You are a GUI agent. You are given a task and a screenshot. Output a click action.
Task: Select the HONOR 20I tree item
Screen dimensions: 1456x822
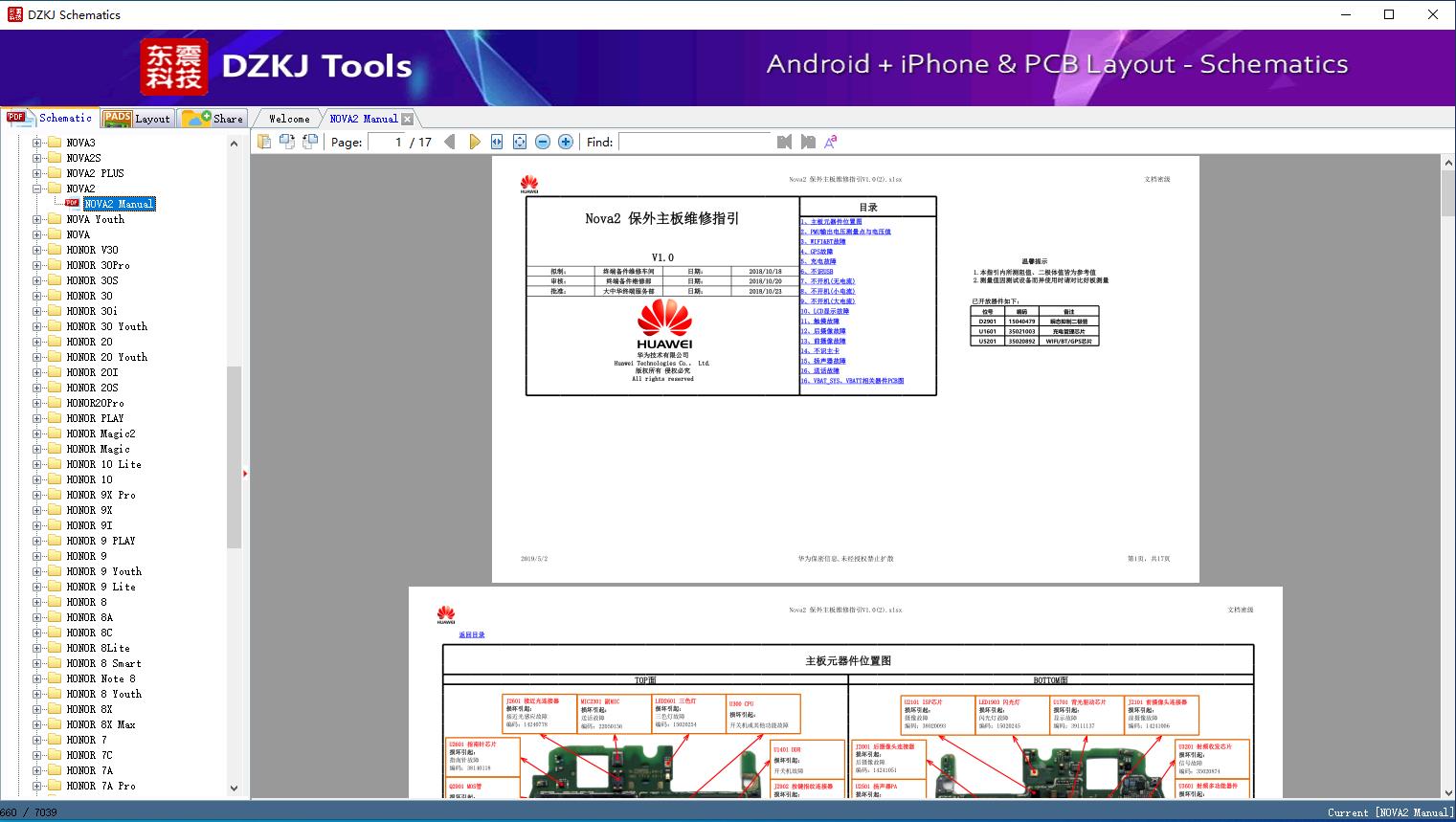[x=92, y=372]
